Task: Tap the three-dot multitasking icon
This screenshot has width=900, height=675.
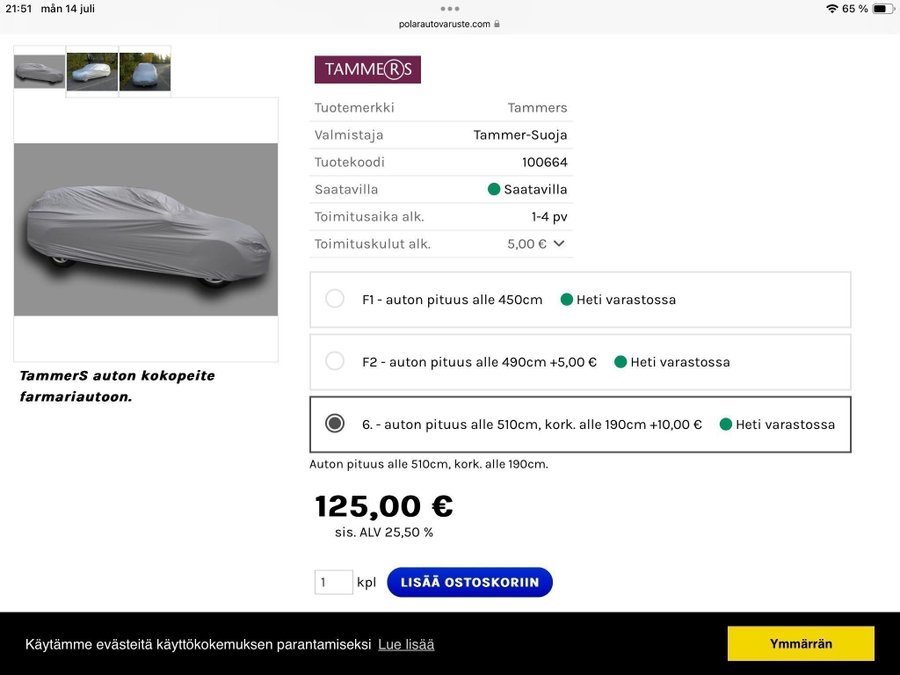Action: tap(450, 8)
